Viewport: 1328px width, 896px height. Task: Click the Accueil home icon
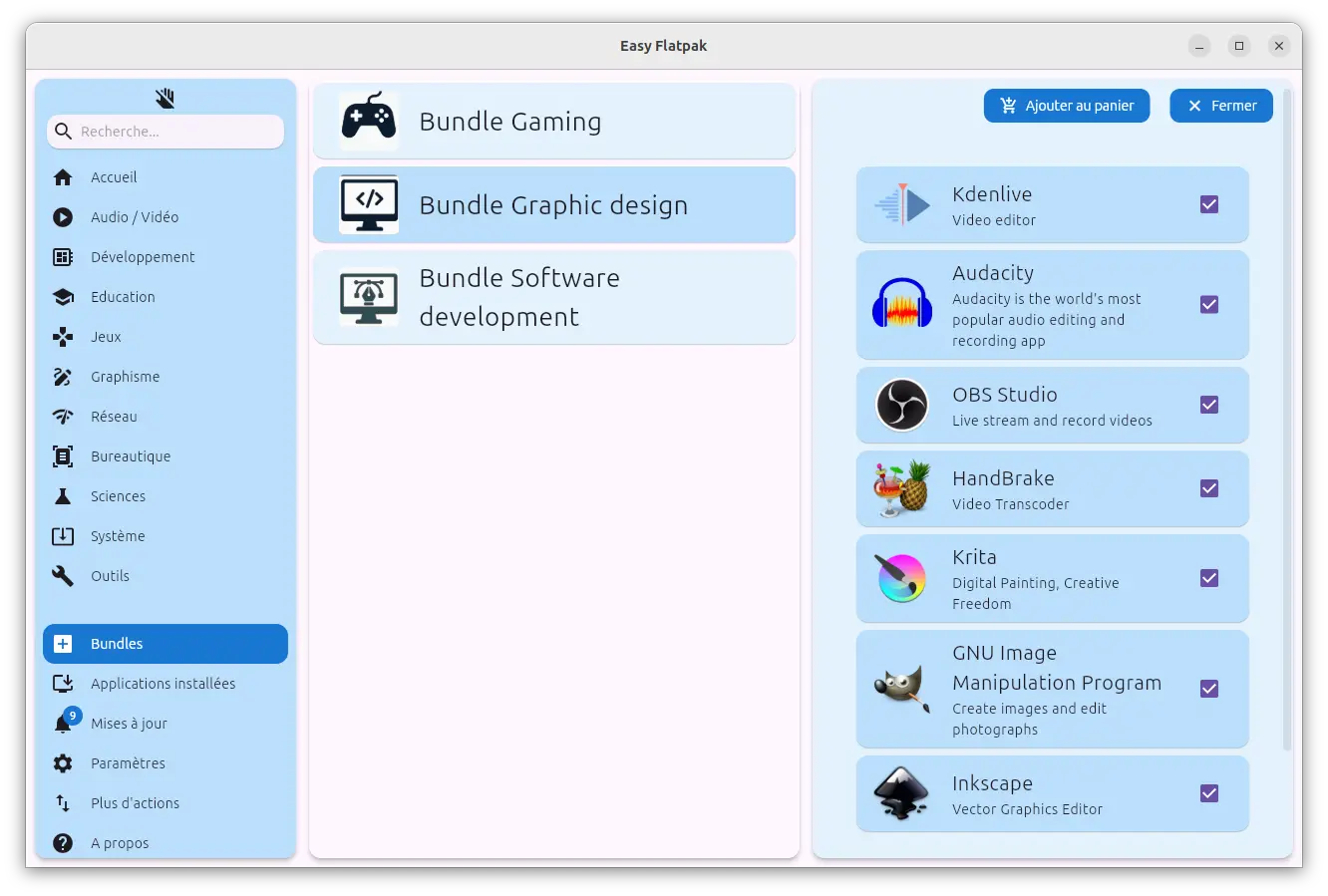pos(63,177)
